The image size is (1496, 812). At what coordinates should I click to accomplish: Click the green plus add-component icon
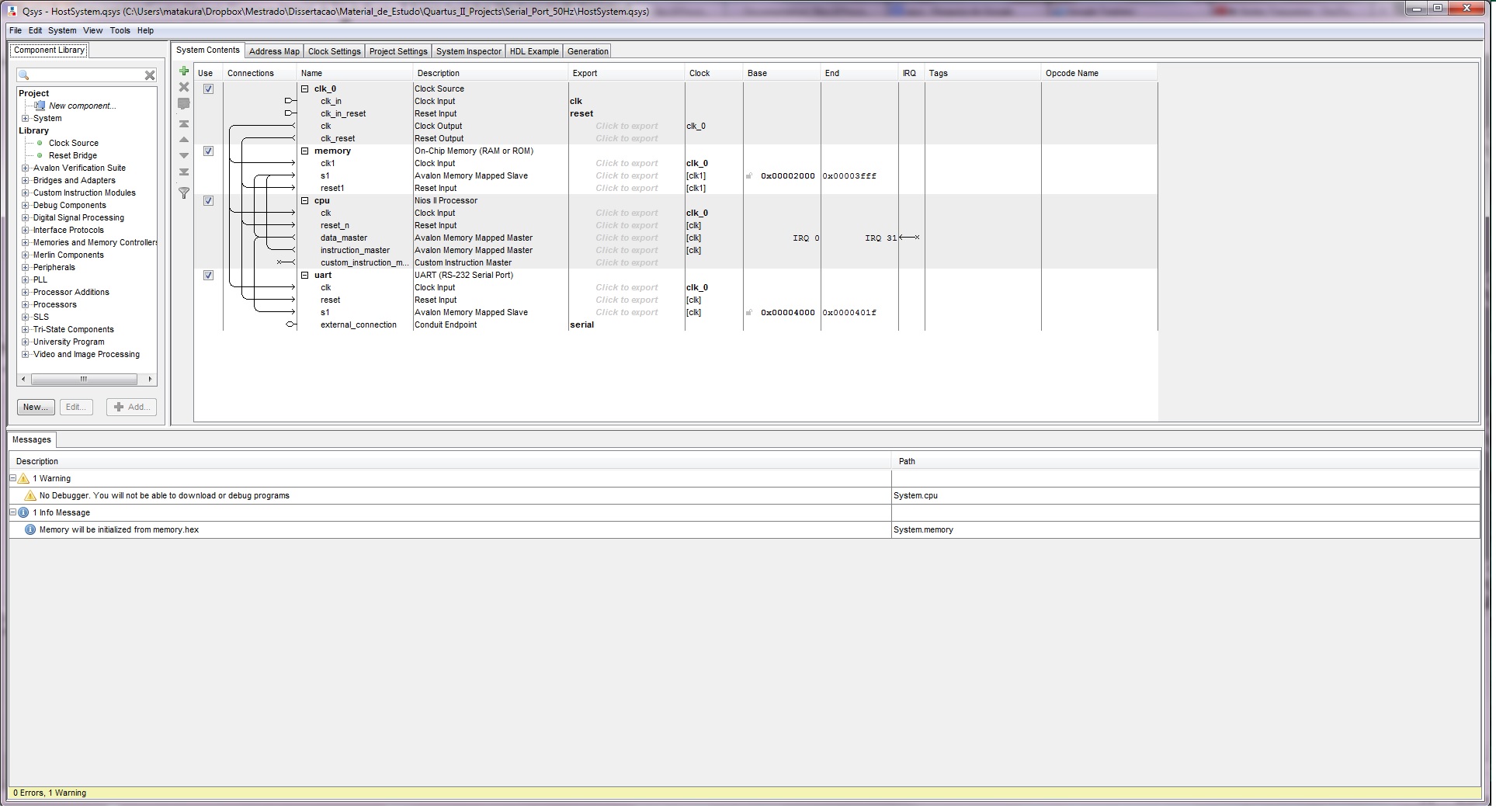(x=184, y=71)
